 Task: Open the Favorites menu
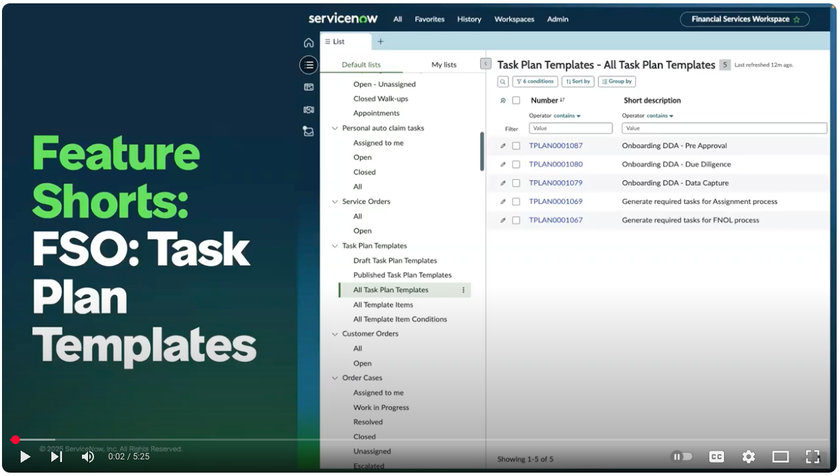click(x=430, y=19)
